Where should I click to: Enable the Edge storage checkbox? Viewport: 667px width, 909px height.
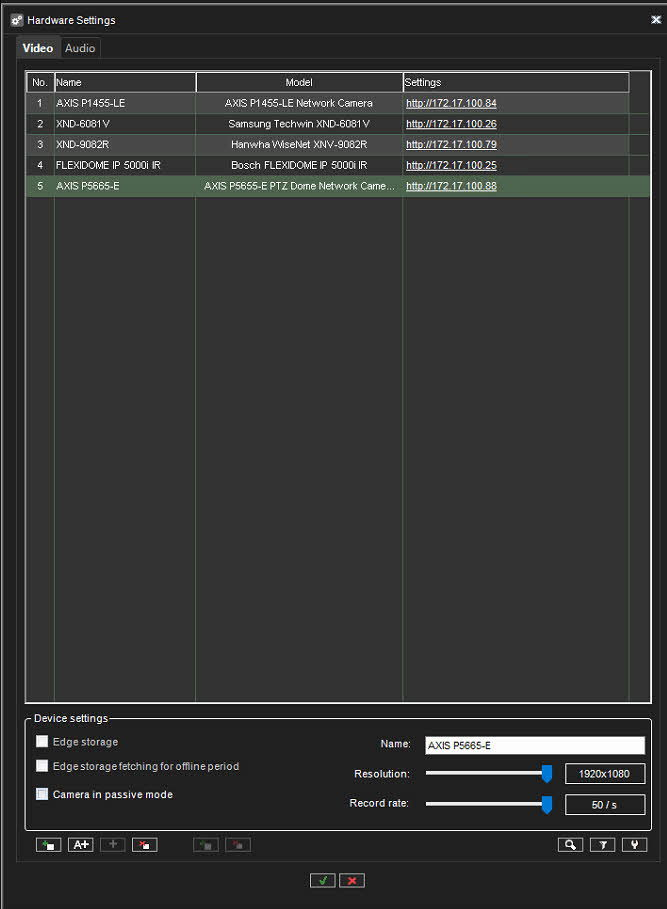pos(42,742)
